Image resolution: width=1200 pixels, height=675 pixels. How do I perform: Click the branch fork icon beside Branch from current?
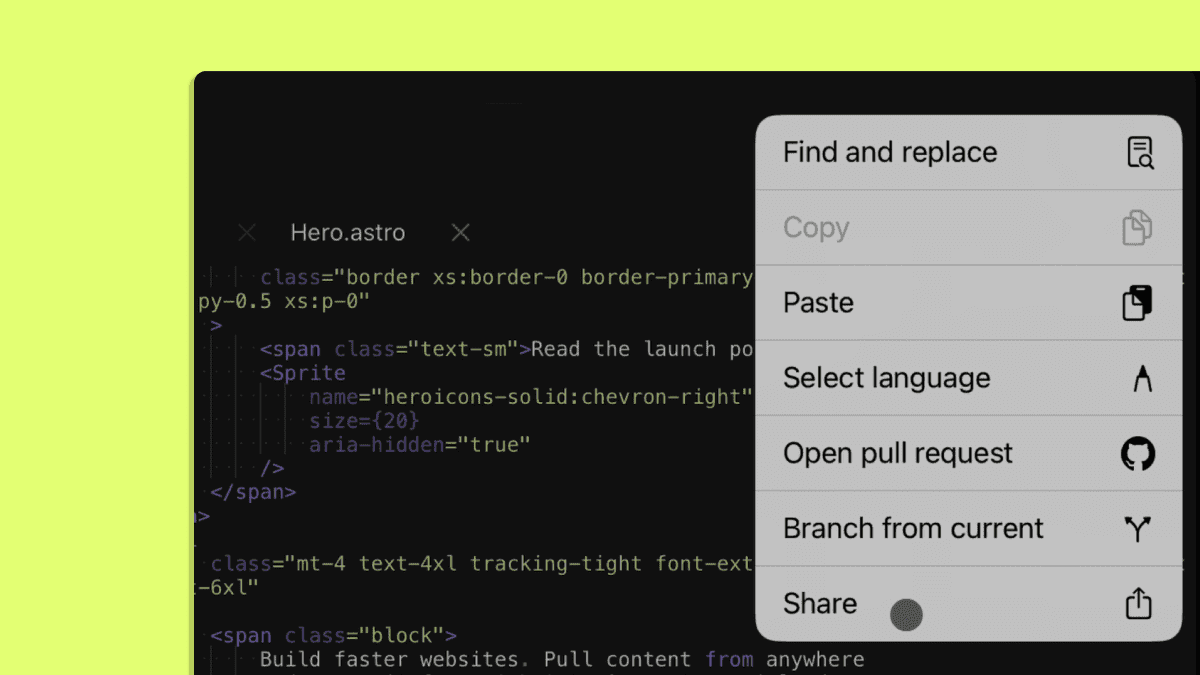click(x=1138, y=528)
